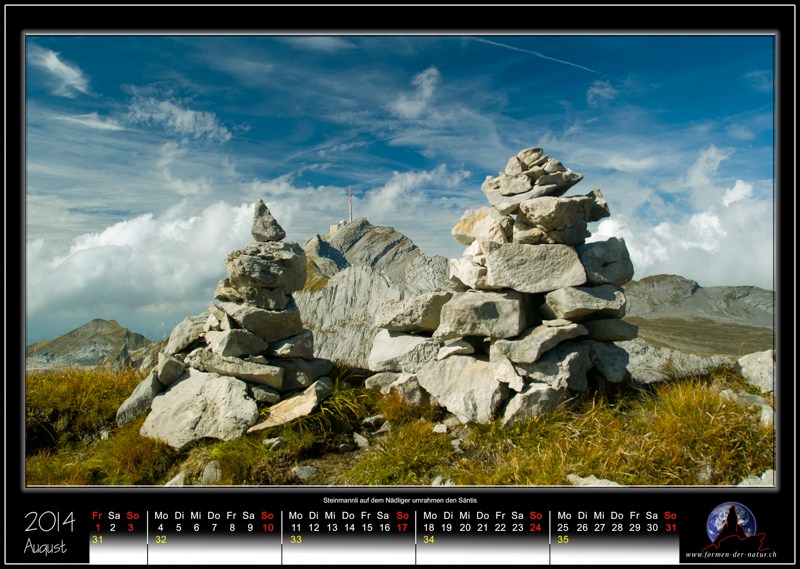Select Sunday 24 in the calendar
This screenshot has width=800, height=569.
[536, 527]
